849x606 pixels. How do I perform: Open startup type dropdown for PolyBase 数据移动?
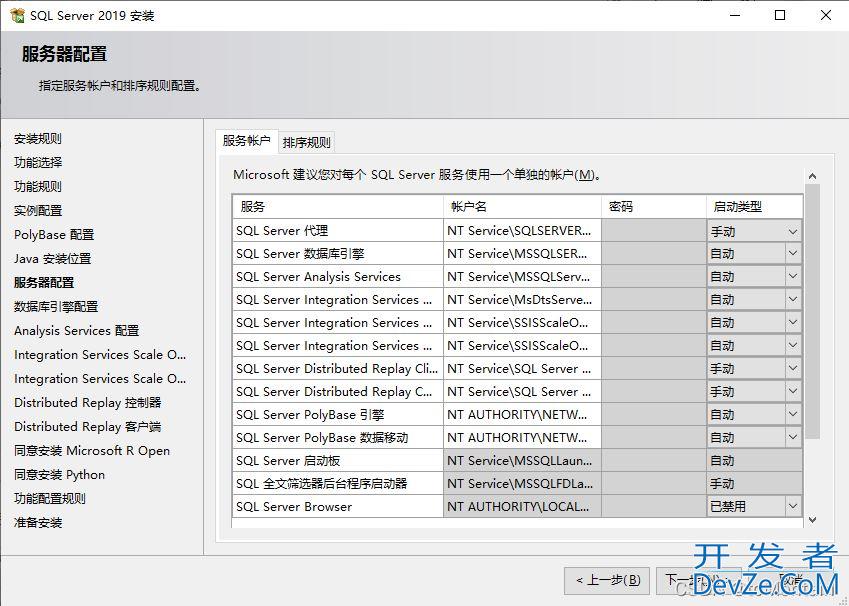[793, 438]
